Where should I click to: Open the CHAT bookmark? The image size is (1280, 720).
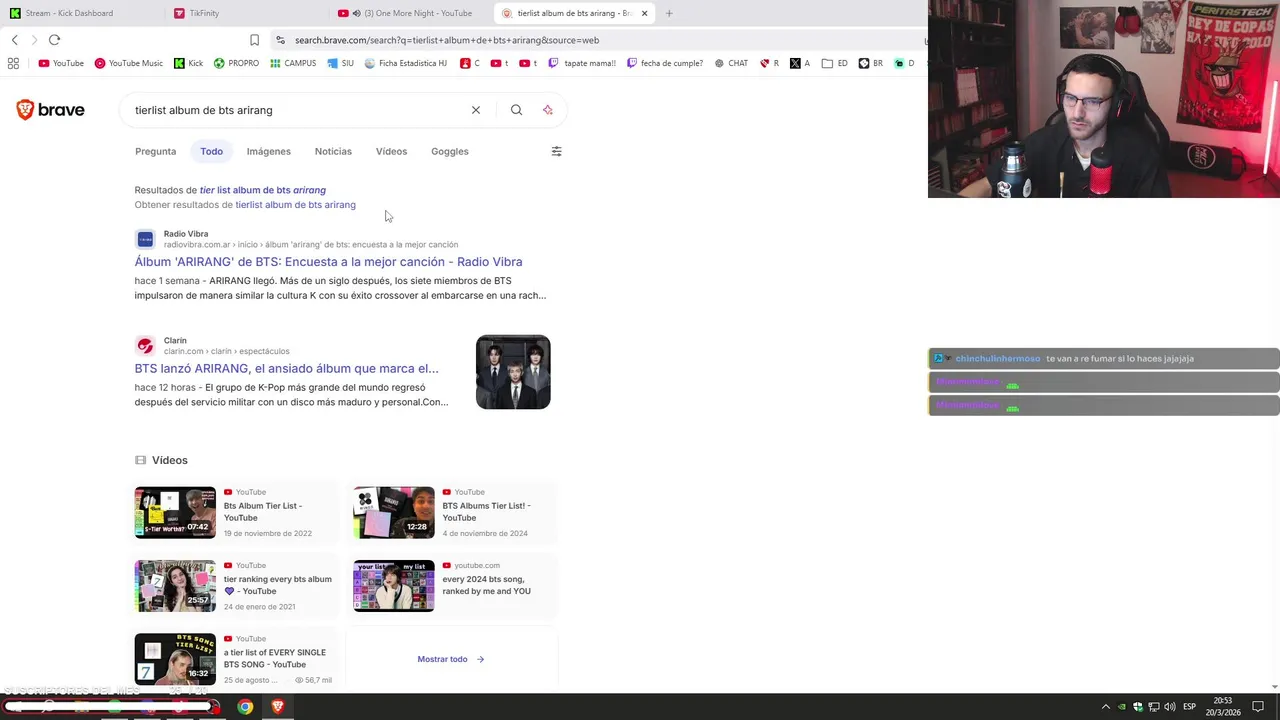click(731, 63)
